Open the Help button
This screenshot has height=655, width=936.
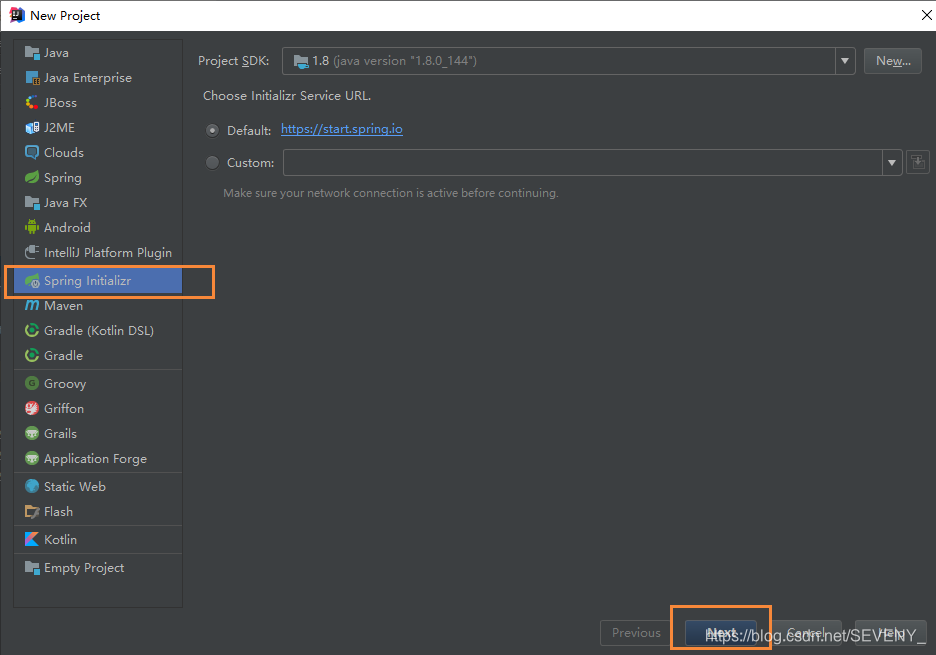click(891, 633)
